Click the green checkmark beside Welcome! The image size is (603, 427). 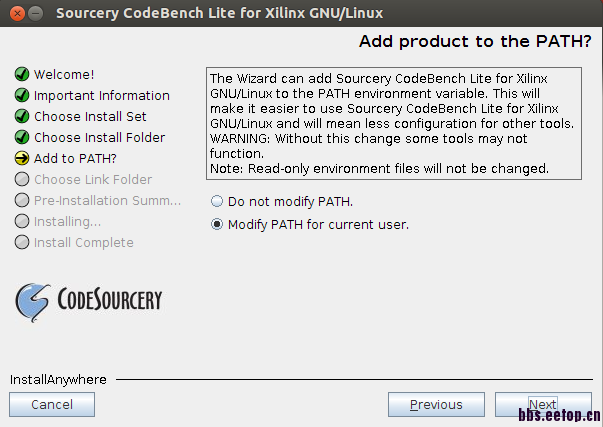coord(21,75)
